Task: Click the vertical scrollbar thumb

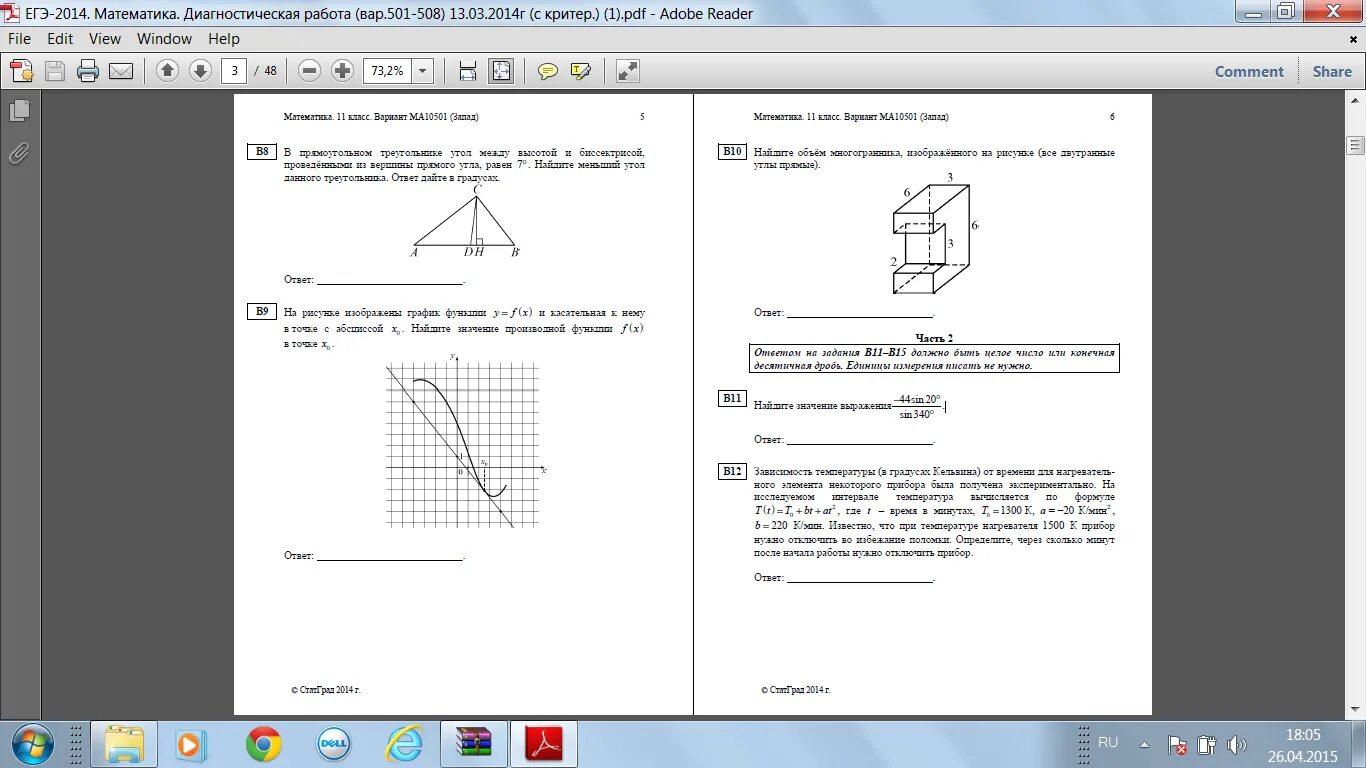Action: click(1356, 145)
